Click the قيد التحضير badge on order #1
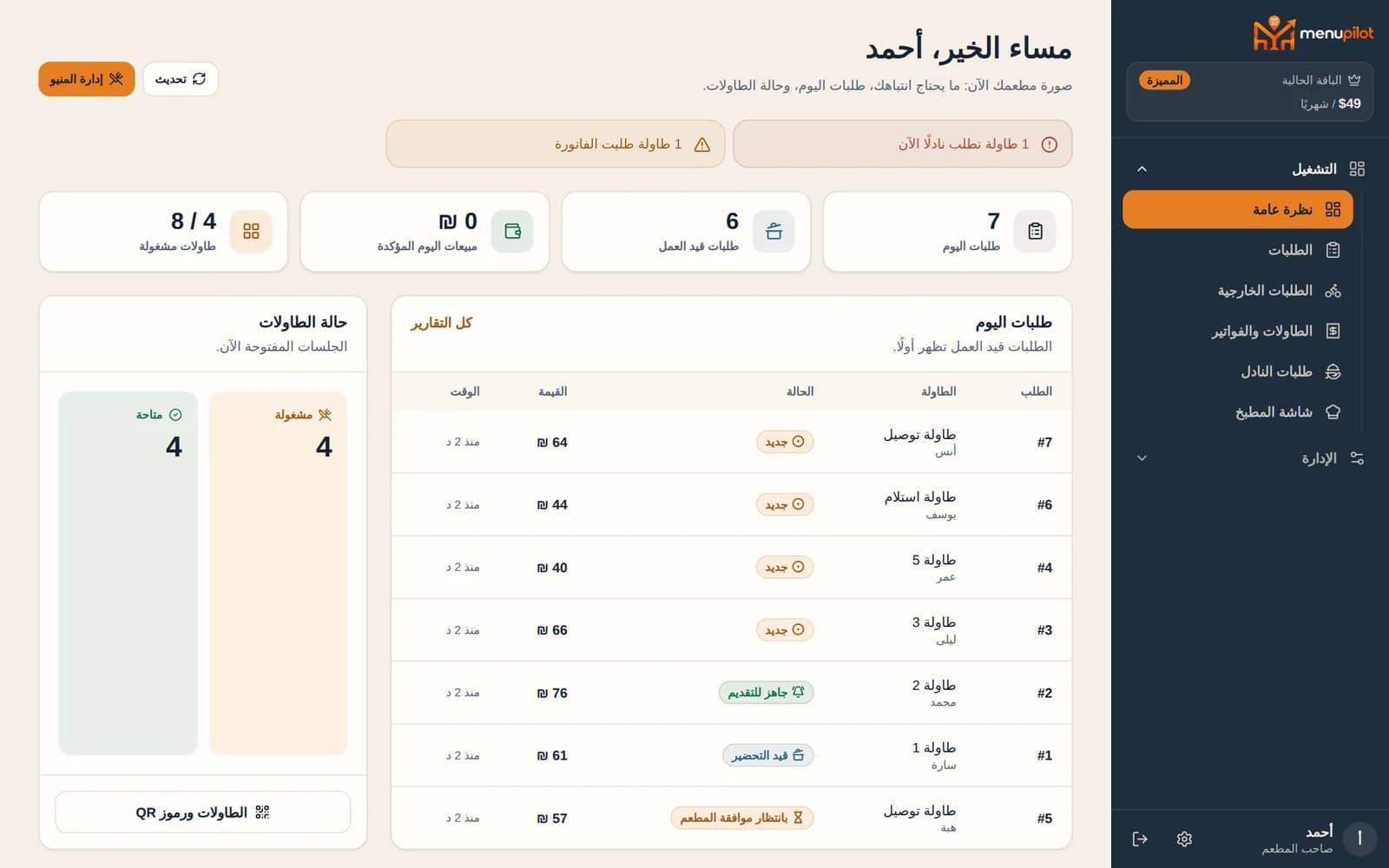This screenshot has width=1389, height=868. click(x=768, y=755)
